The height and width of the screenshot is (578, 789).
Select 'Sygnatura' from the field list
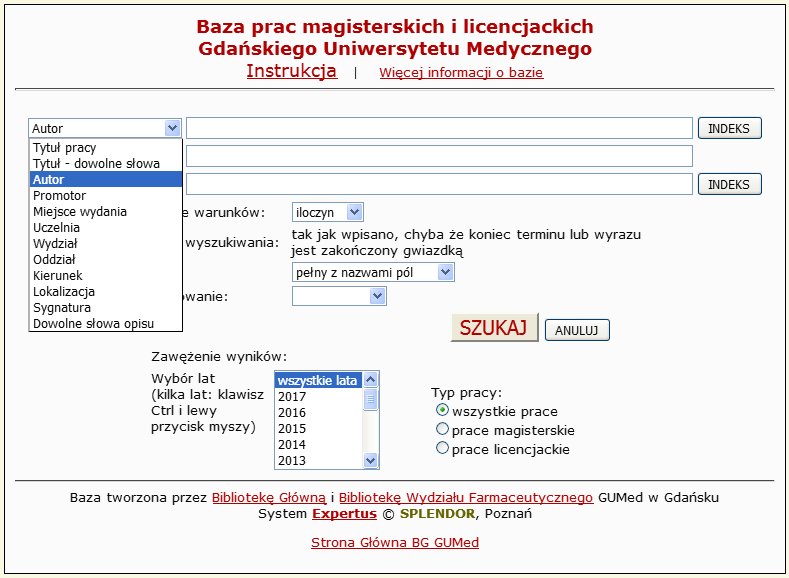click(61, 308)
